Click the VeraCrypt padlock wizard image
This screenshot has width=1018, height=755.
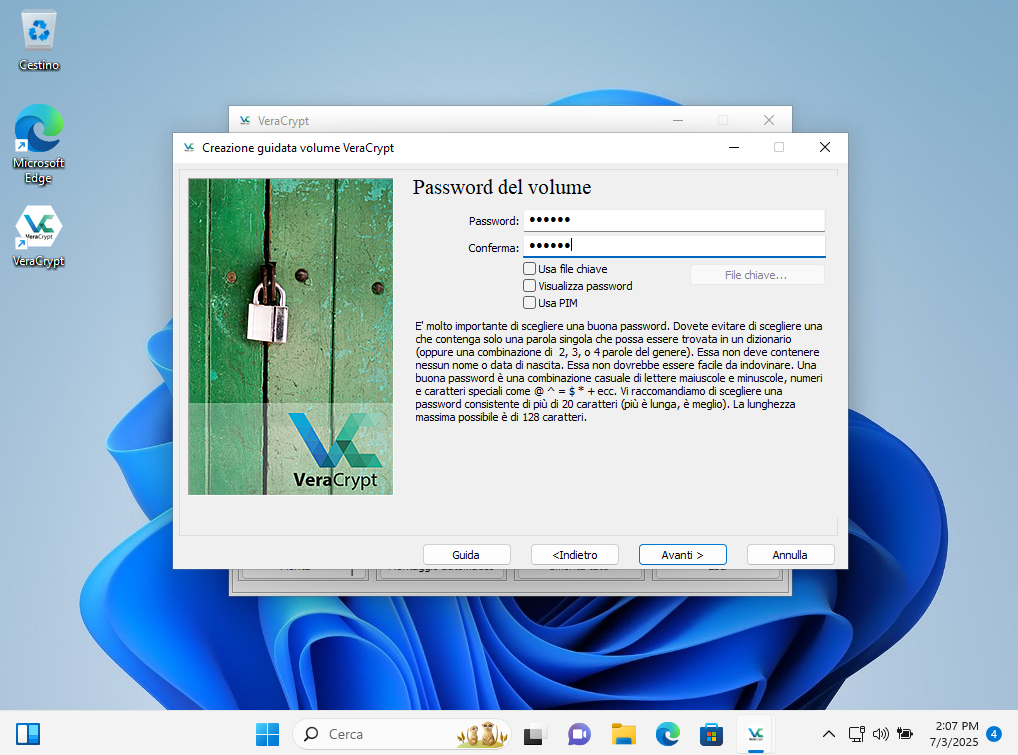click(290, 336)
